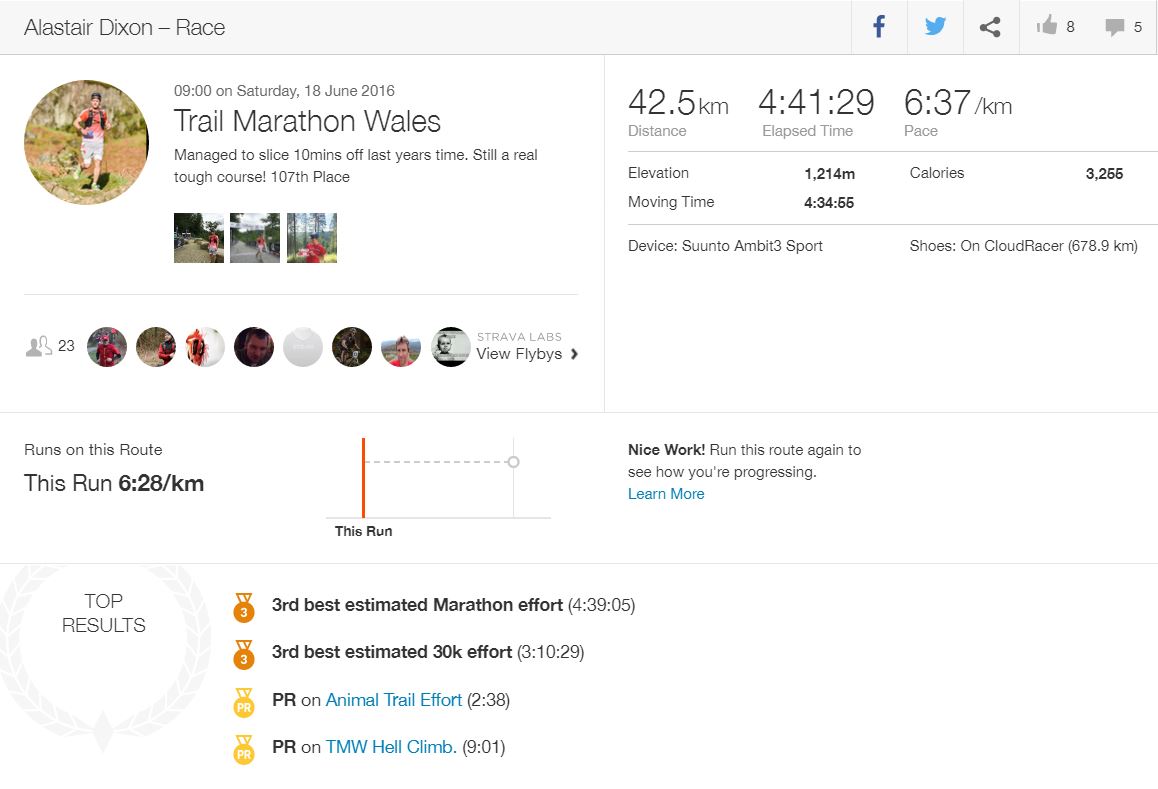Open comments via speech bubble icon
Image resolution: width=1158 pixels, height=789 pixels.
pos(1114,27)
